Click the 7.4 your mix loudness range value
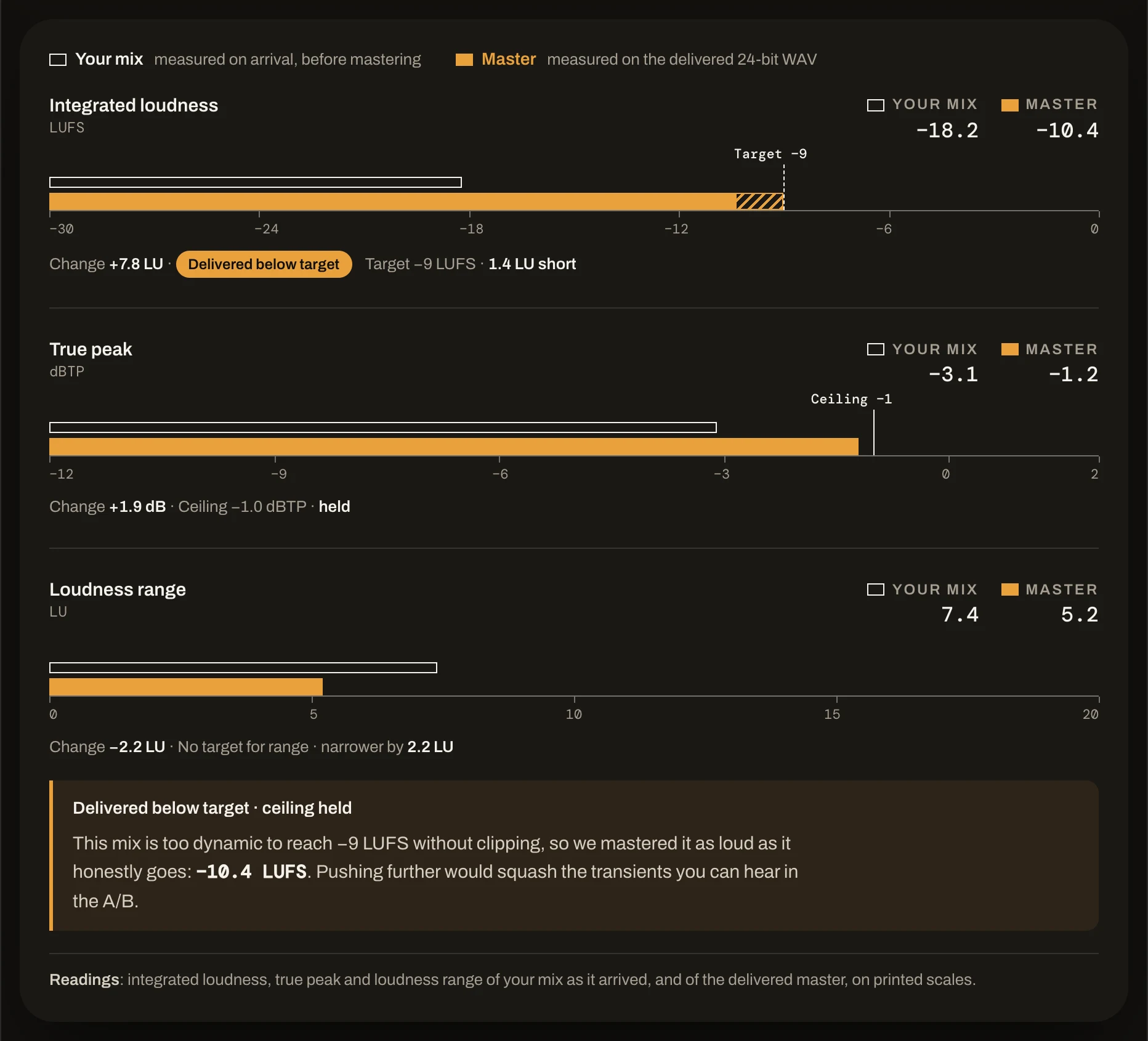This screenshot has width=1148, height=1041. coord(960,615)
